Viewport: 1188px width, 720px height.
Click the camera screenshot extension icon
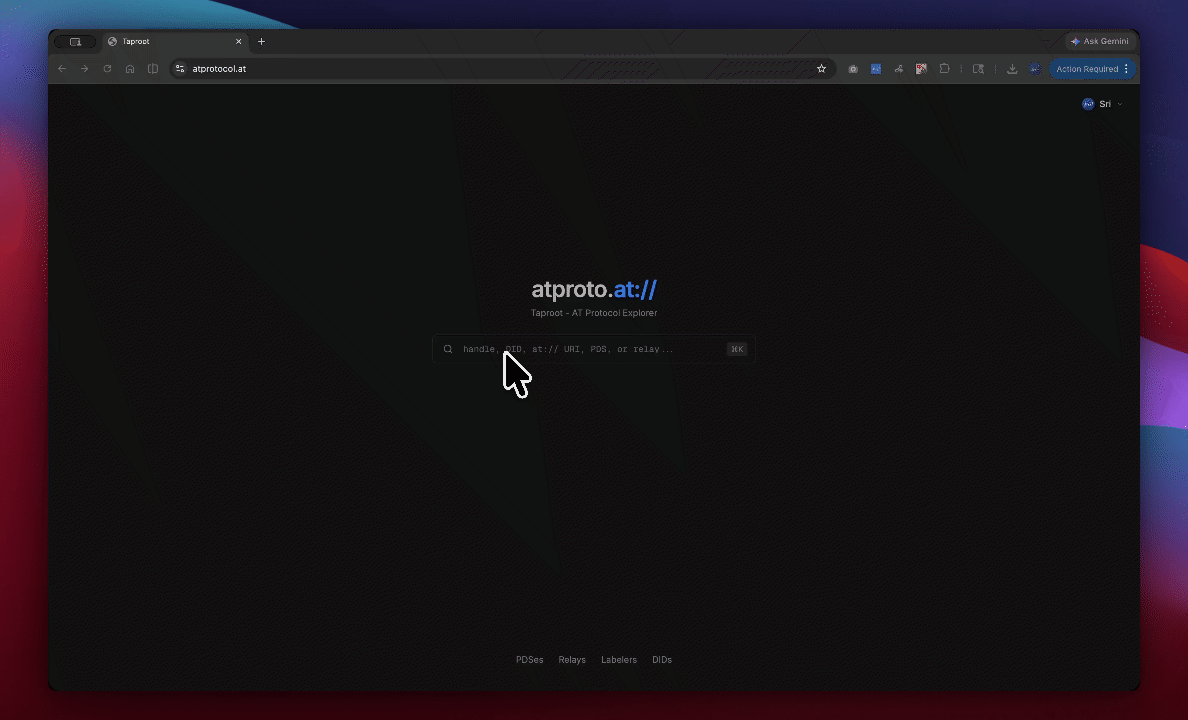coord(853,69)
